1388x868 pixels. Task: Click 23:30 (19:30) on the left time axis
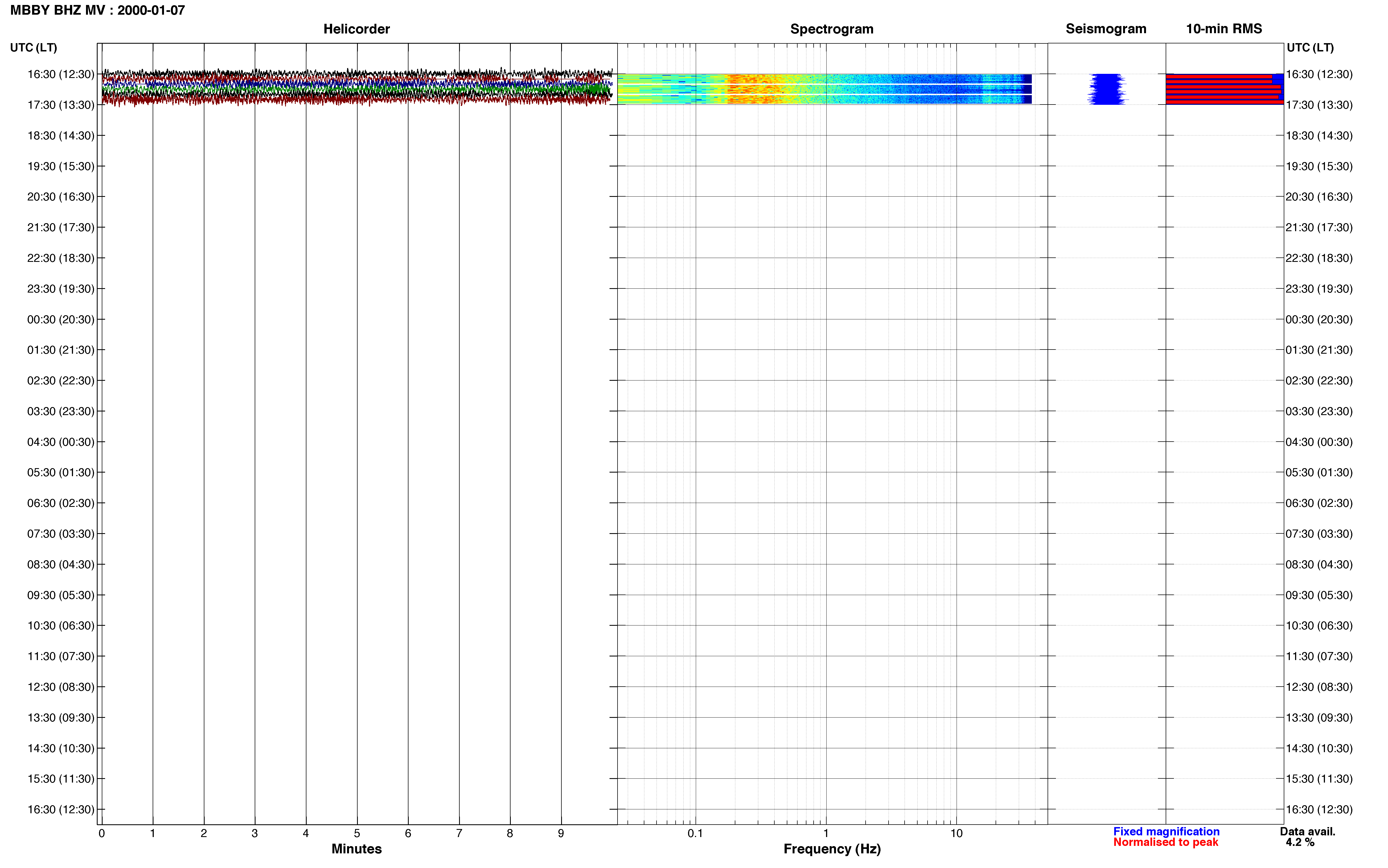pos(61,289)
